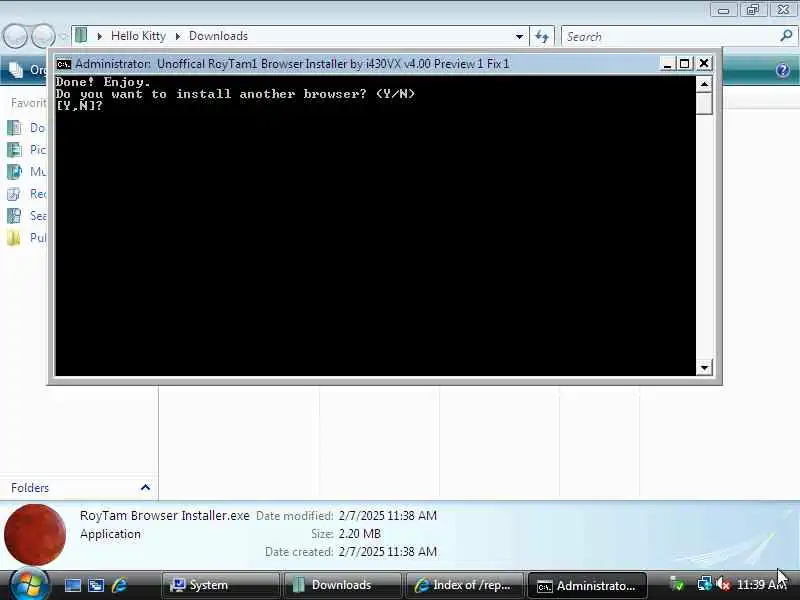Expand the Folders pane chevron
The height and width of the screenshot is (600, 800).
coord(145,488)
